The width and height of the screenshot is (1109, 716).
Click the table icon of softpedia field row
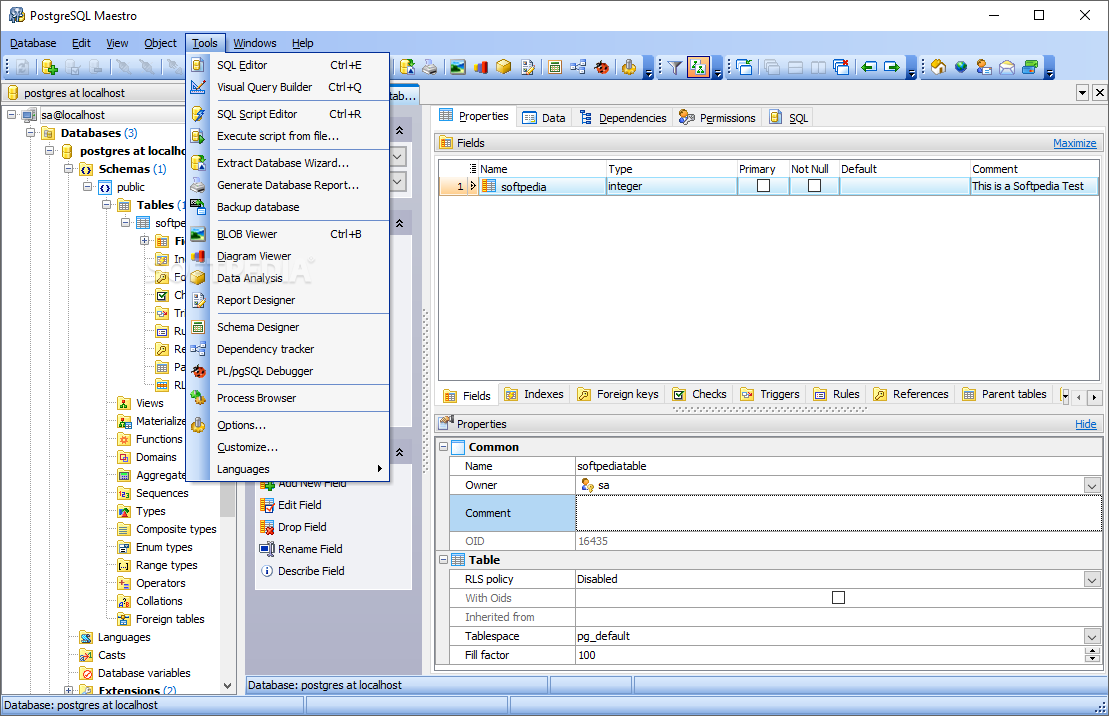pos(489,186)
